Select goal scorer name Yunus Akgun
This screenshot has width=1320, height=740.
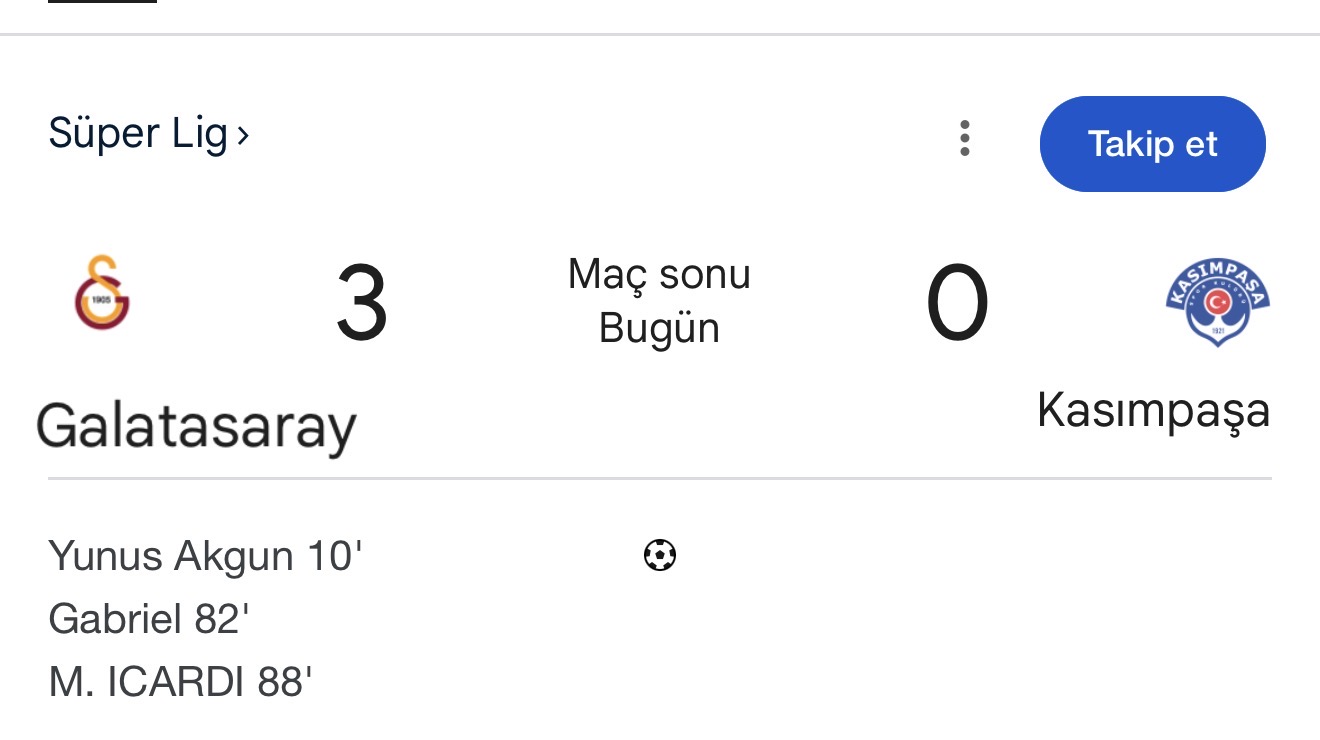(170, 556)
